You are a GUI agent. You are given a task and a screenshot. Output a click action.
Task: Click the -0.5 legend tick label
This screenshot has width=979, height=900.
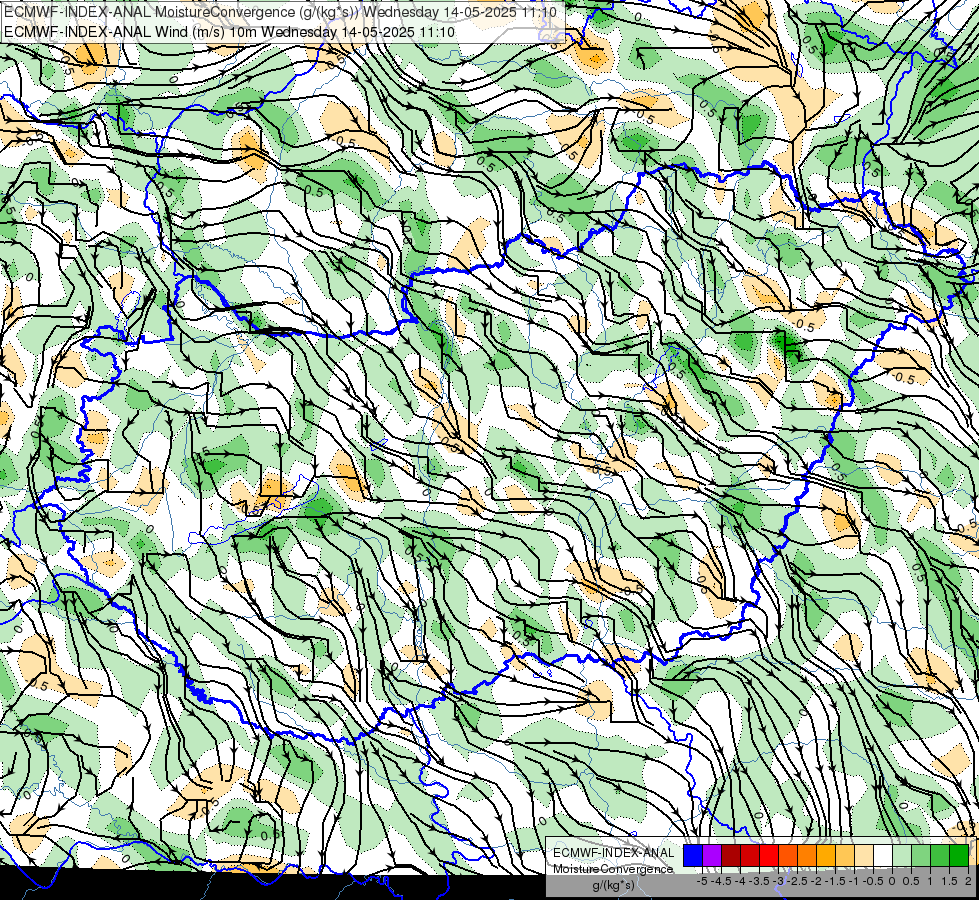(x=873, y=881)
